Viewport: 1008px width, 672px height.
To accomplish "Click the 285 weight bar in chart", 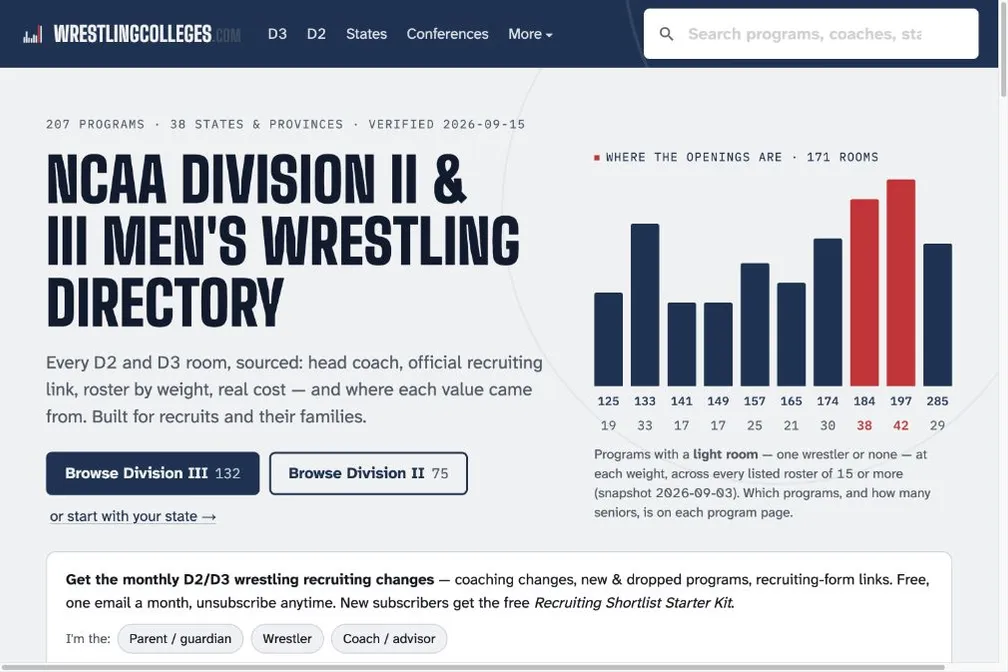I will [x=938, y=315].
